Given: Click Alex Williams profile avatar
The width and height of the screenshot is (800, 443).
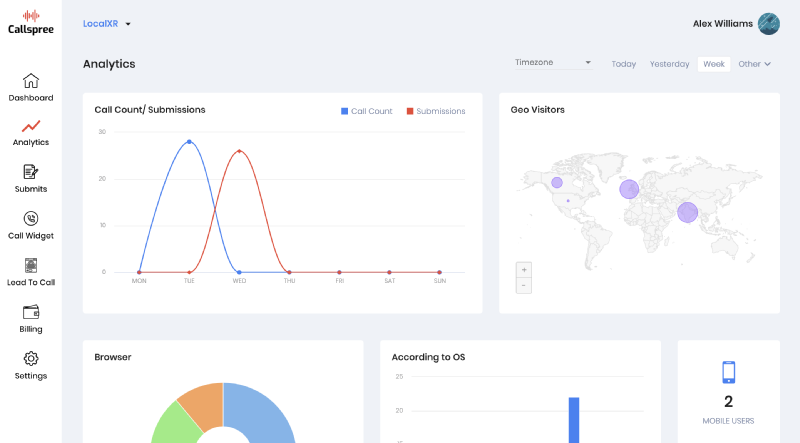Looking at the screenshot, I should click(768, 24).
